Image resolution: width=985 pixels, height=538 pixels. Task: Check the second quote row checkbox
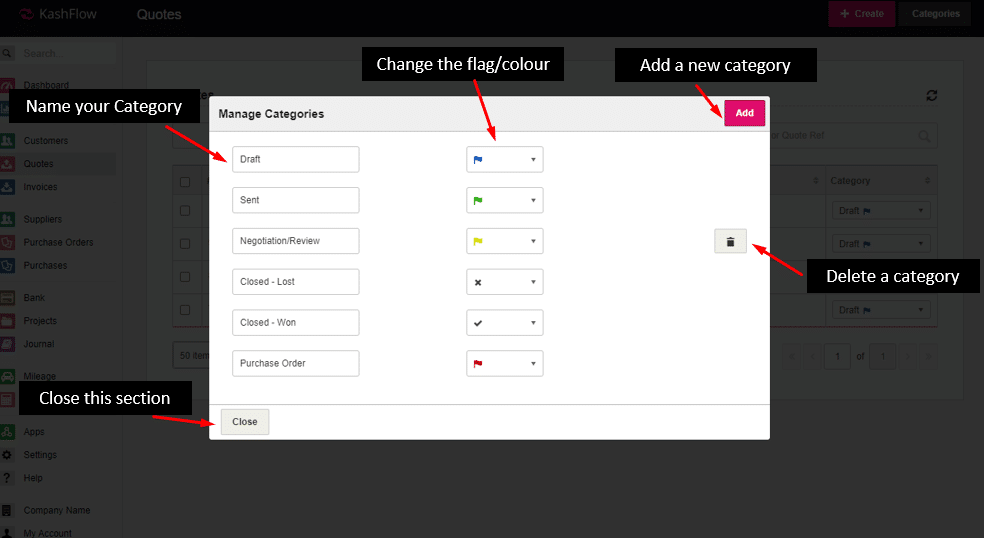point(185,244)
